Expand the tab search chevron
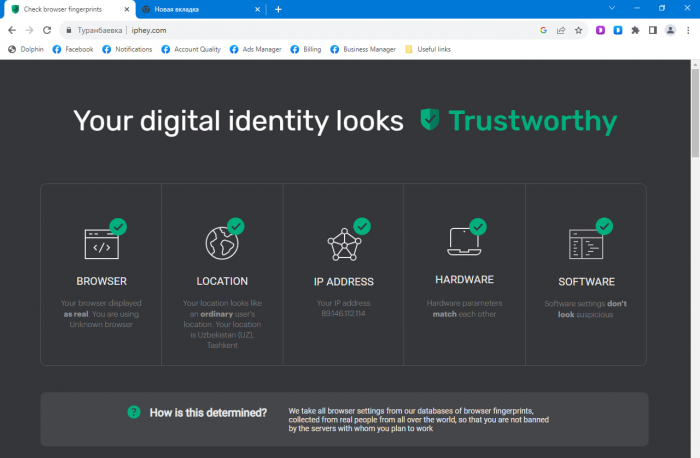The image size is (700, 458). click(x=611, y=8)
